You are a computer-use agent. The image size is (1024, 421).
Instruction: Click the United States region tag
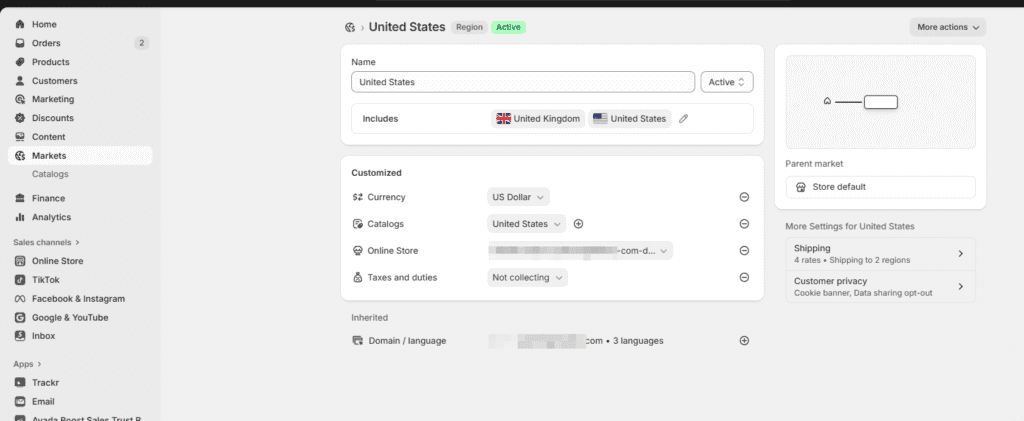[630, 119]
